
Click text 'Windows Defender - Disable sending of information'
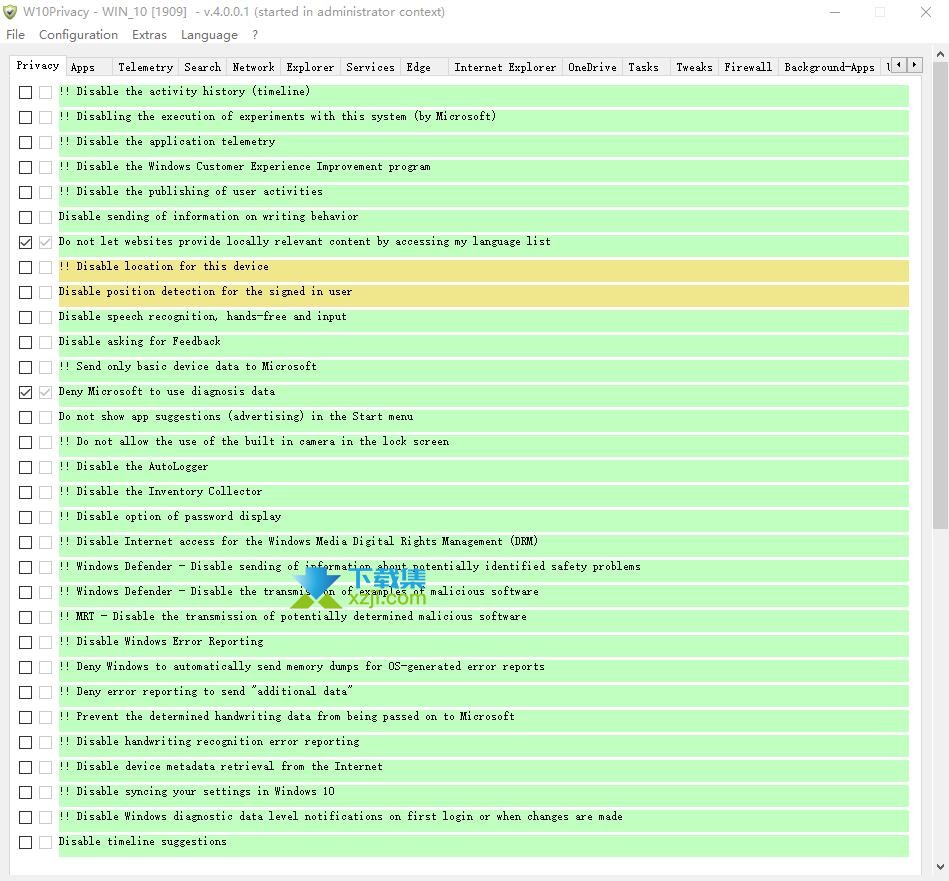[x=223, y=566]
